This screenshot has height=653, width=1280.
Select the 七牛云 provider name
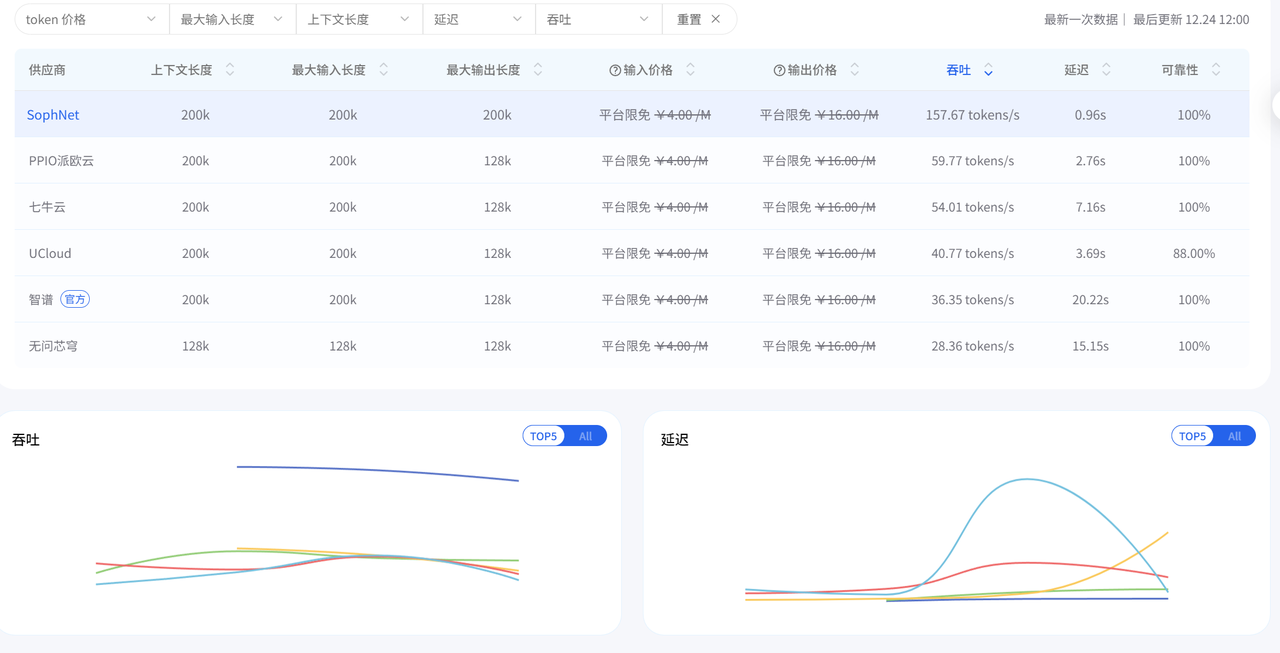pyautogui.click(x=47, y=207)
